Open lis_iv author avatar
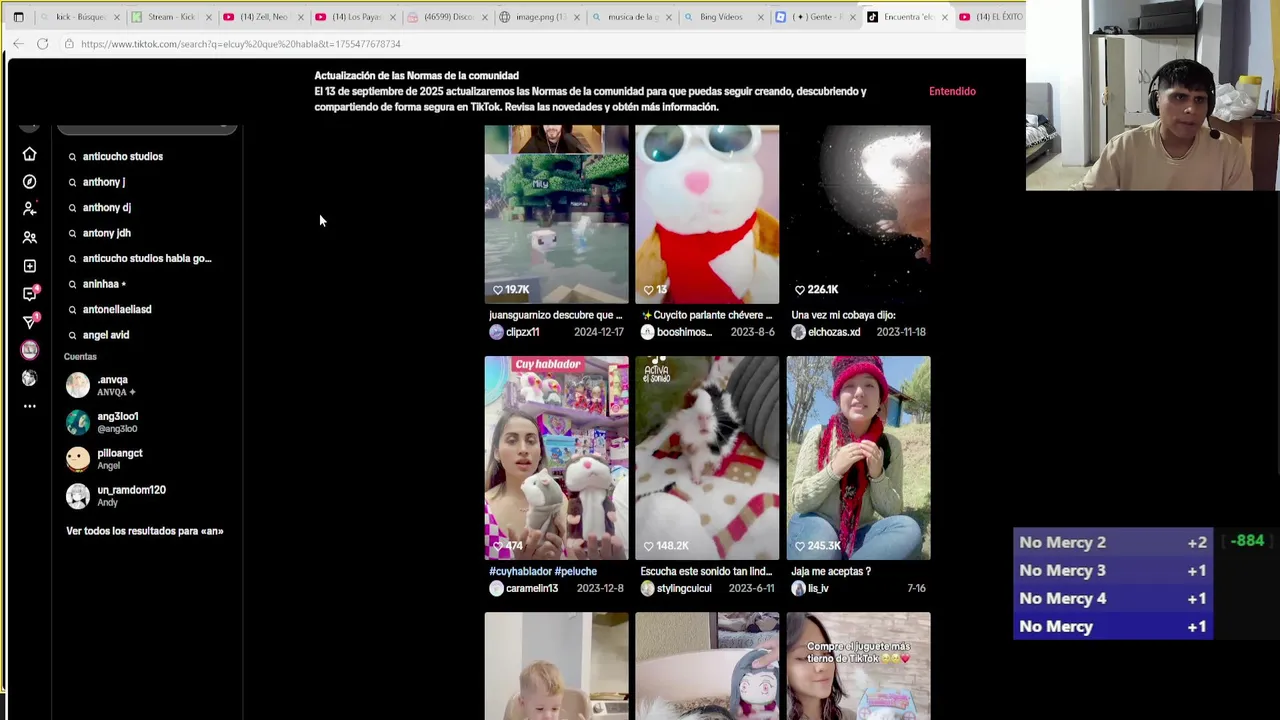 (798, 588)
